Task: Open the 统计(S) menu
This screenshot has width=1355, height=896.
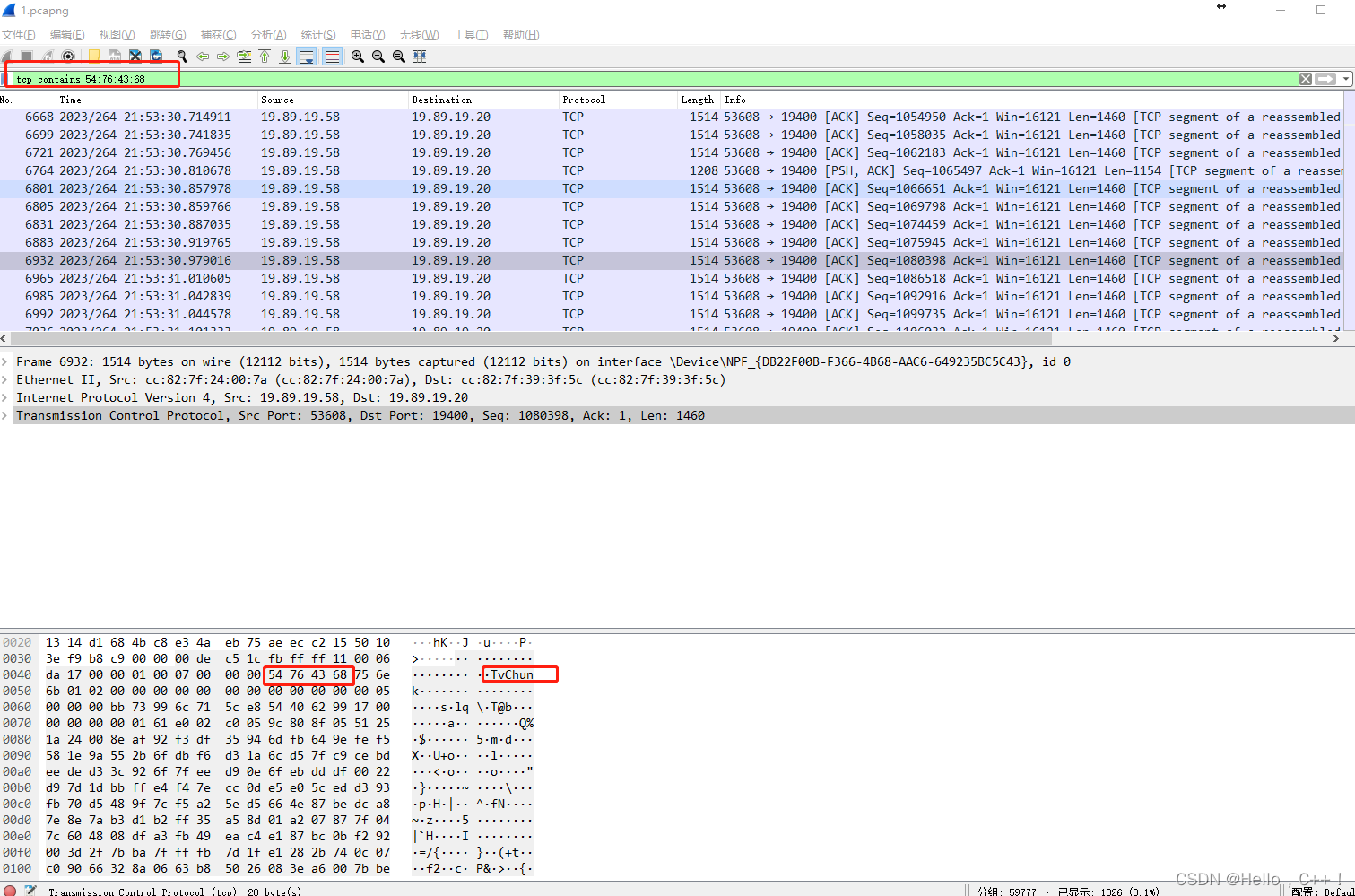Action: point(318,35)
